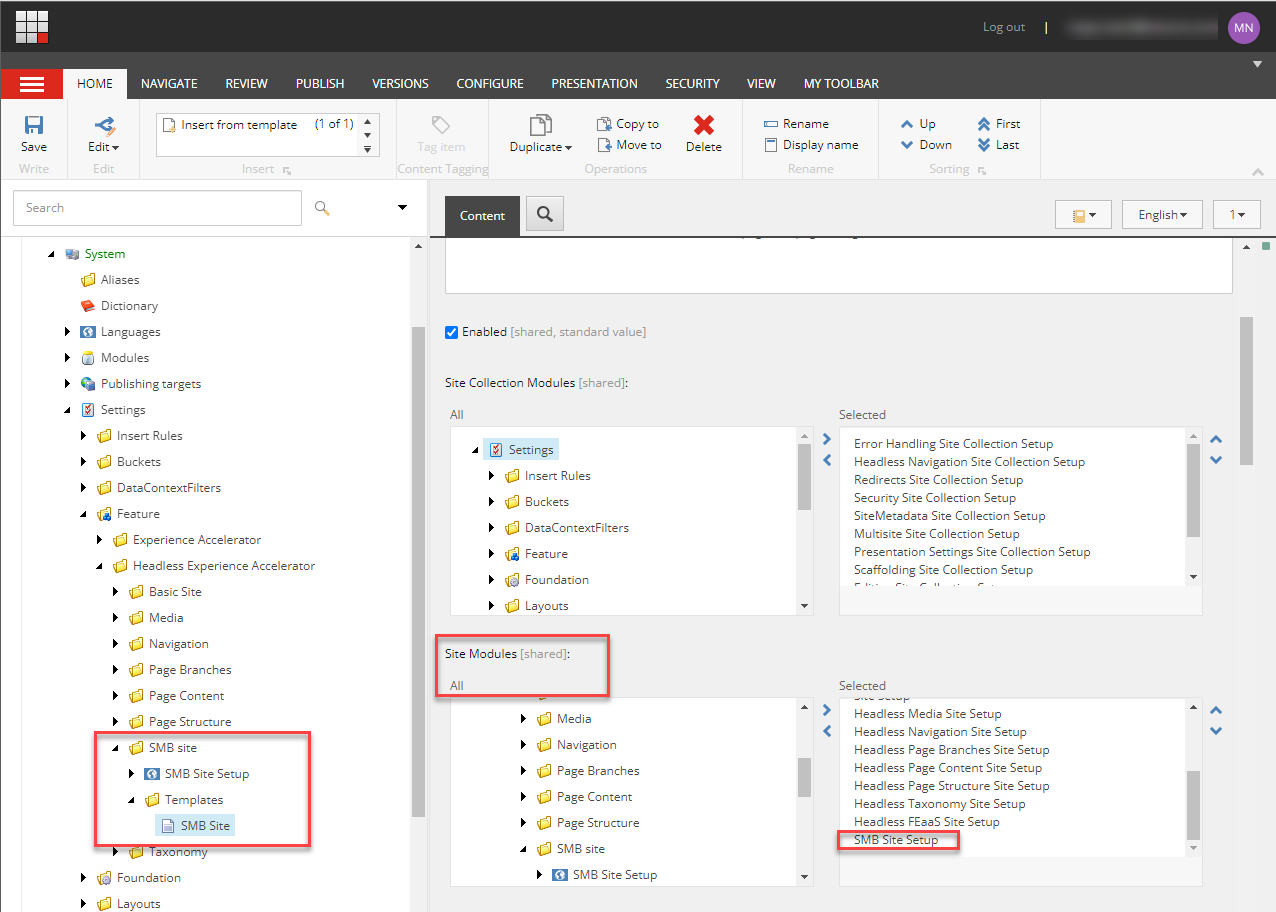Move selected Site module down
This screenshot has height=912, width=1276.
pos(1216,731)
